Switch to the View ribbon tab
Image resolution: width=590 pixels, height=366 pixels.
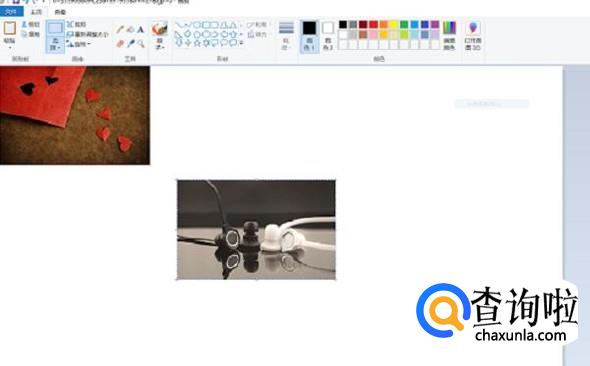[60, 12]
